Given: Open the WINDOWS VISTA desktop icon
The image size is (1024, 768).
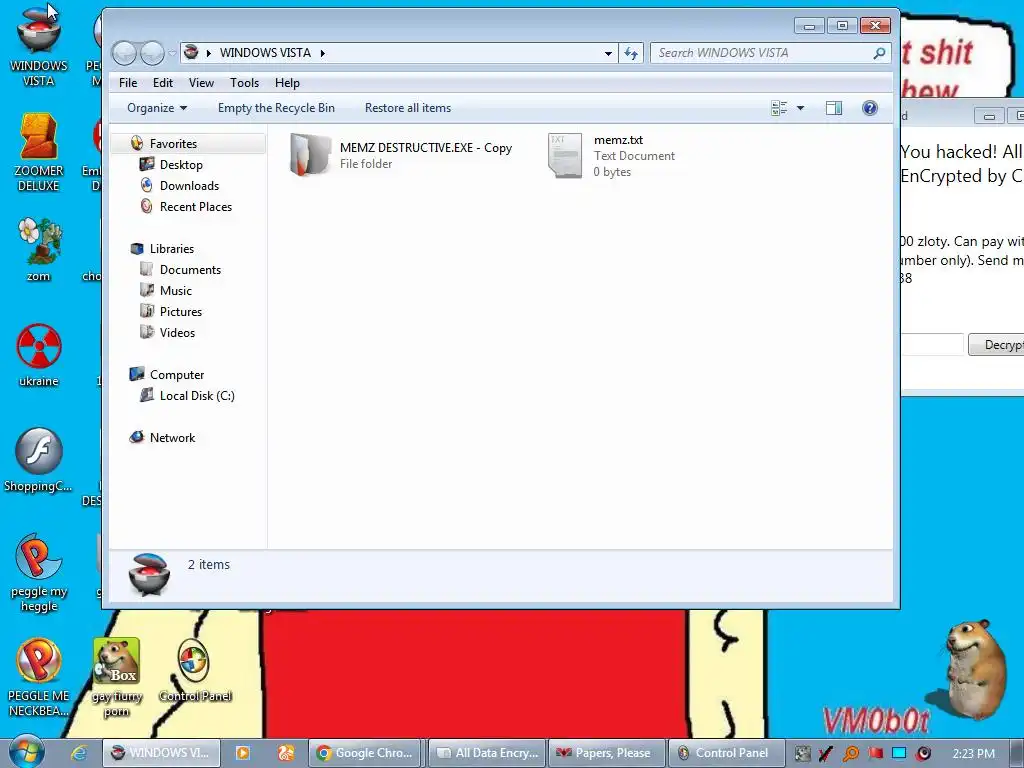Looking at the screenshot, I should 39,46.
